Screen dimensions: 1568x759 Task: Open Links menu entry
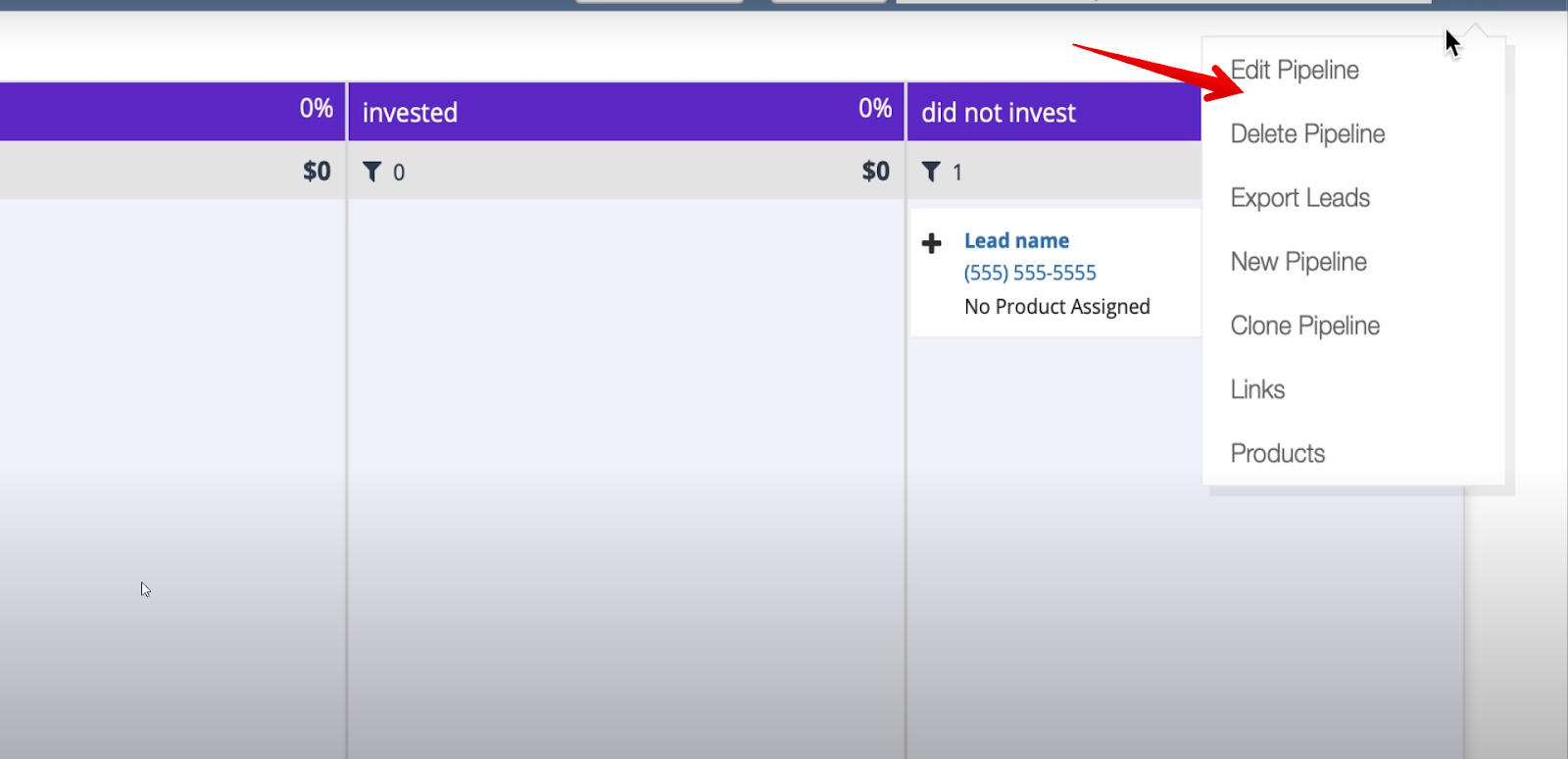click(1257, 389)
